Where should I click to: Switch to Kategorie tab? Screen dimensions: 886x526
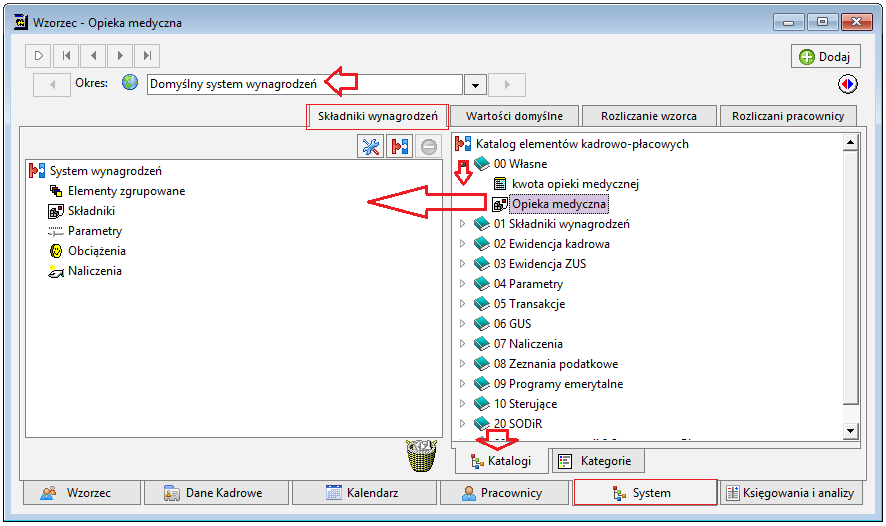pyautogui.click(x=597, y=461)
